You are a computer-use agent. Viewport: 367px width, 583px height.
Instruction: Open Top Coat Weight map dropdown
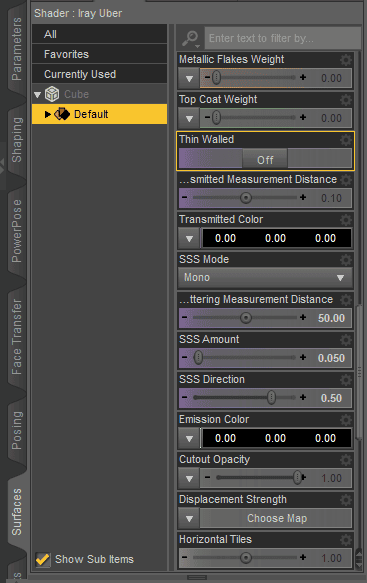coord(189,118)
